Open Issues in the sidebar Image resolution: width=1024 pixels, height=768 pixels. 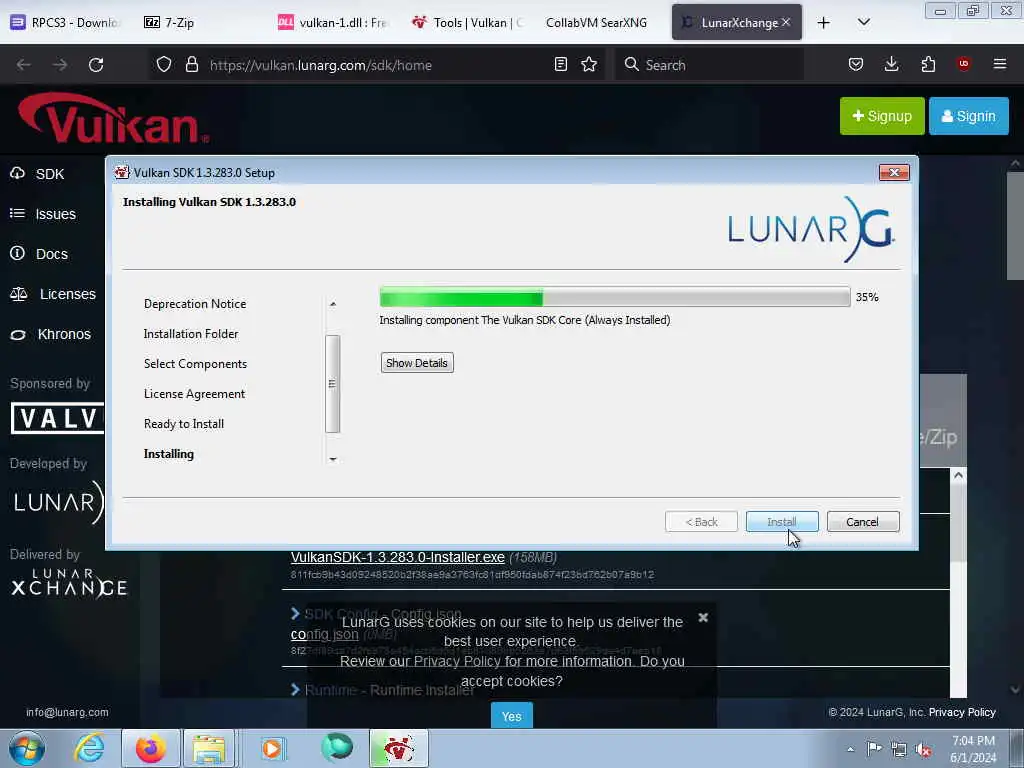43,214
